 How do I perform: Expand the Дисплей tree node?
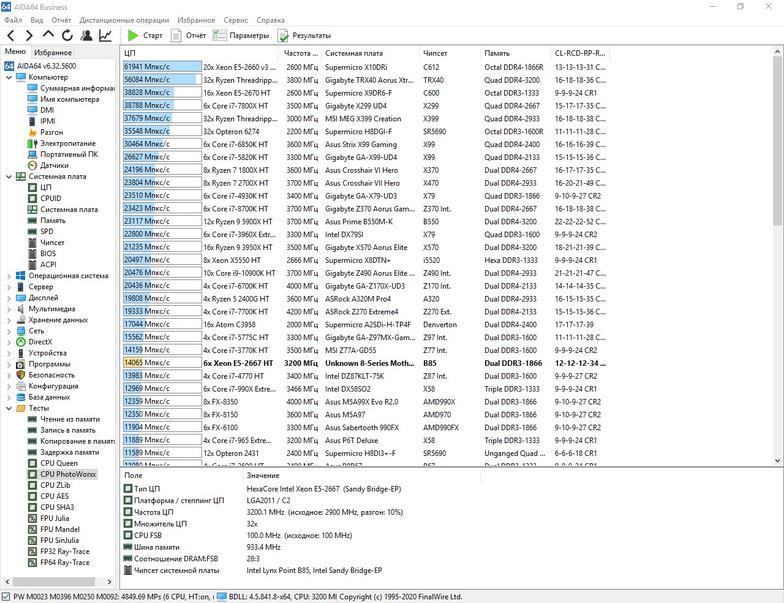pyautogui.click(x=8, y=298)
